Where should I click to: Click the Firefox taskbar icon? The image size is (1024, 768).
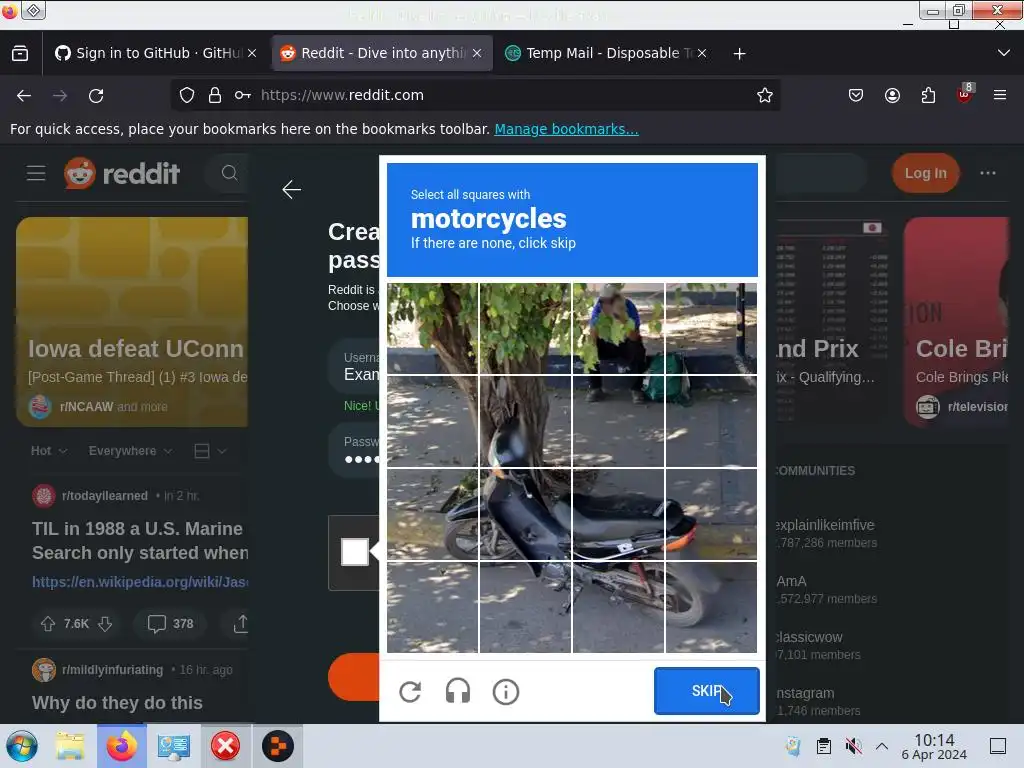coord(122,746)
